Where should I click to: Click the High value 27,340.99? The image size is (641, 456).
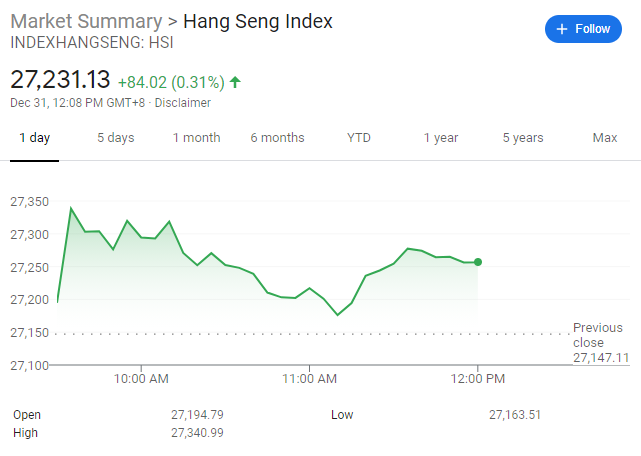coord(197,433)
